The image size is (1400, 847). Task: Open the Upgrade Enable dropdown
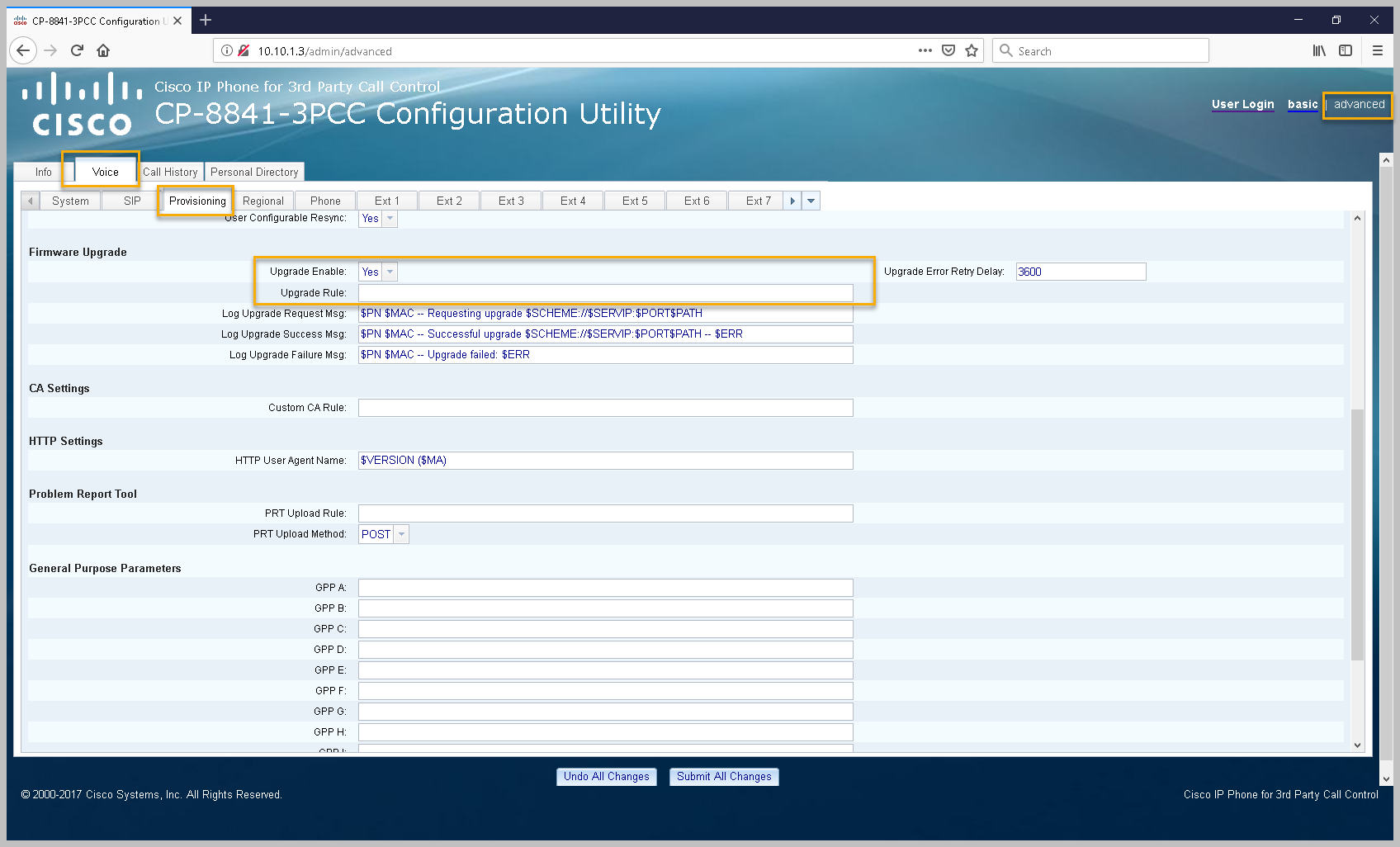tap(390, 272)
